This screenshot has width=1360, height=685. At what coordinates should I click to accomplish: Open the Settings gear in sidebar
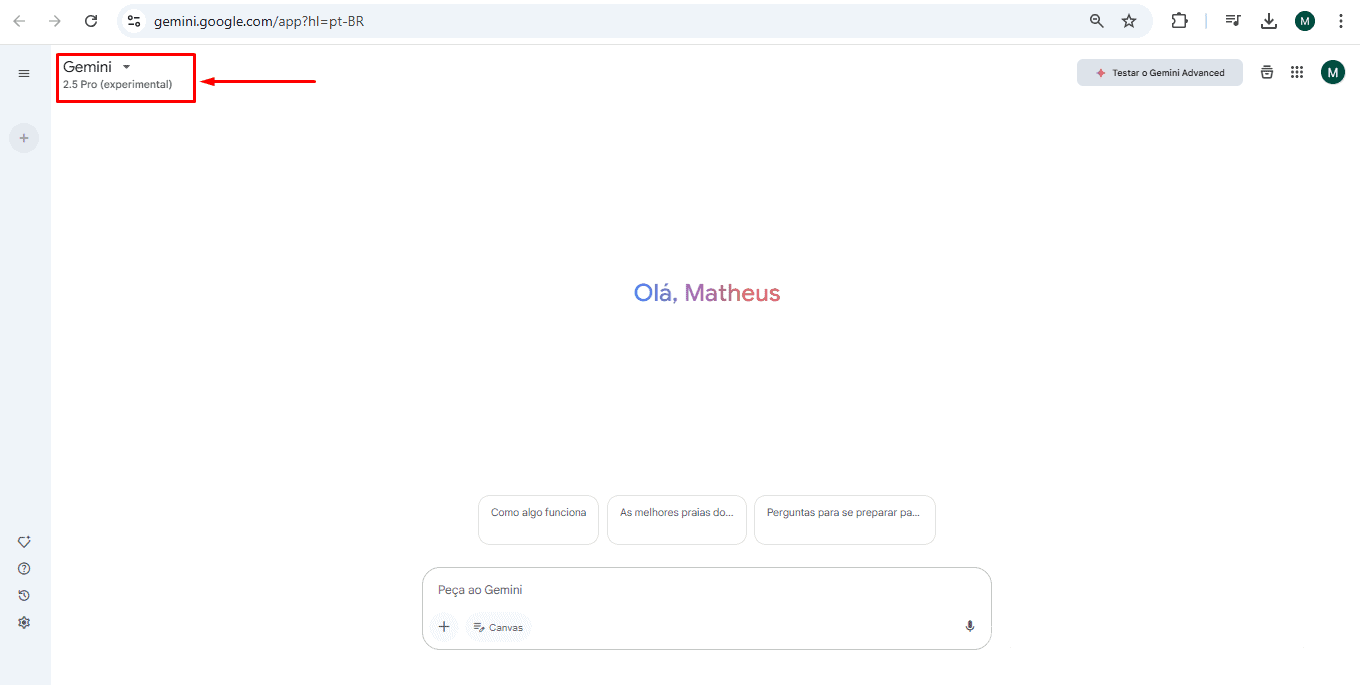pyautogui.click(x=24, y=622)
